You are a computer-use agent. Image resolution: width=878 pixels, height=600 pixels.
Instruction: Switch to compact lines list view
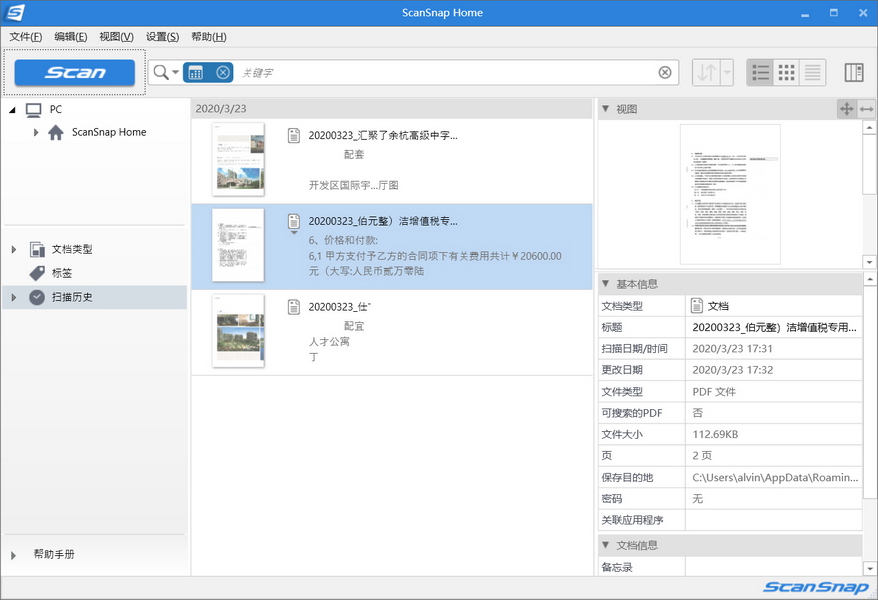812,72
